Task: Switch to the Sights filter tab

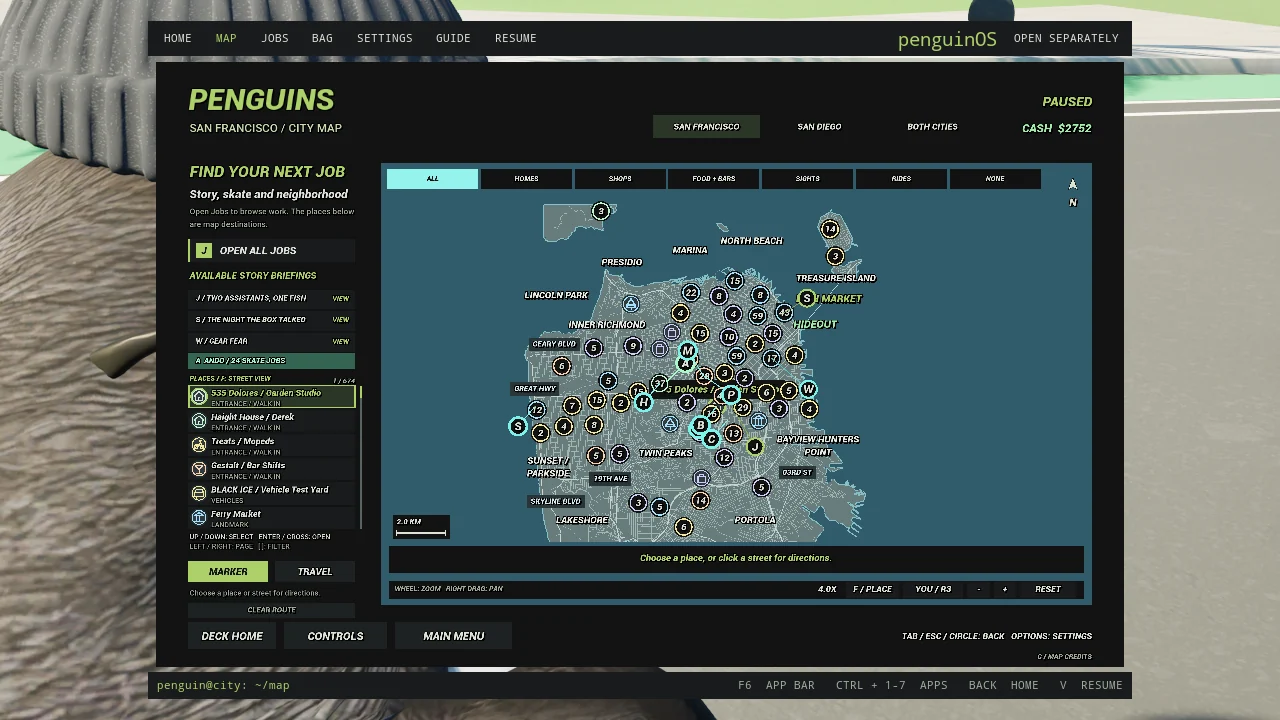Action: (808, 179)
